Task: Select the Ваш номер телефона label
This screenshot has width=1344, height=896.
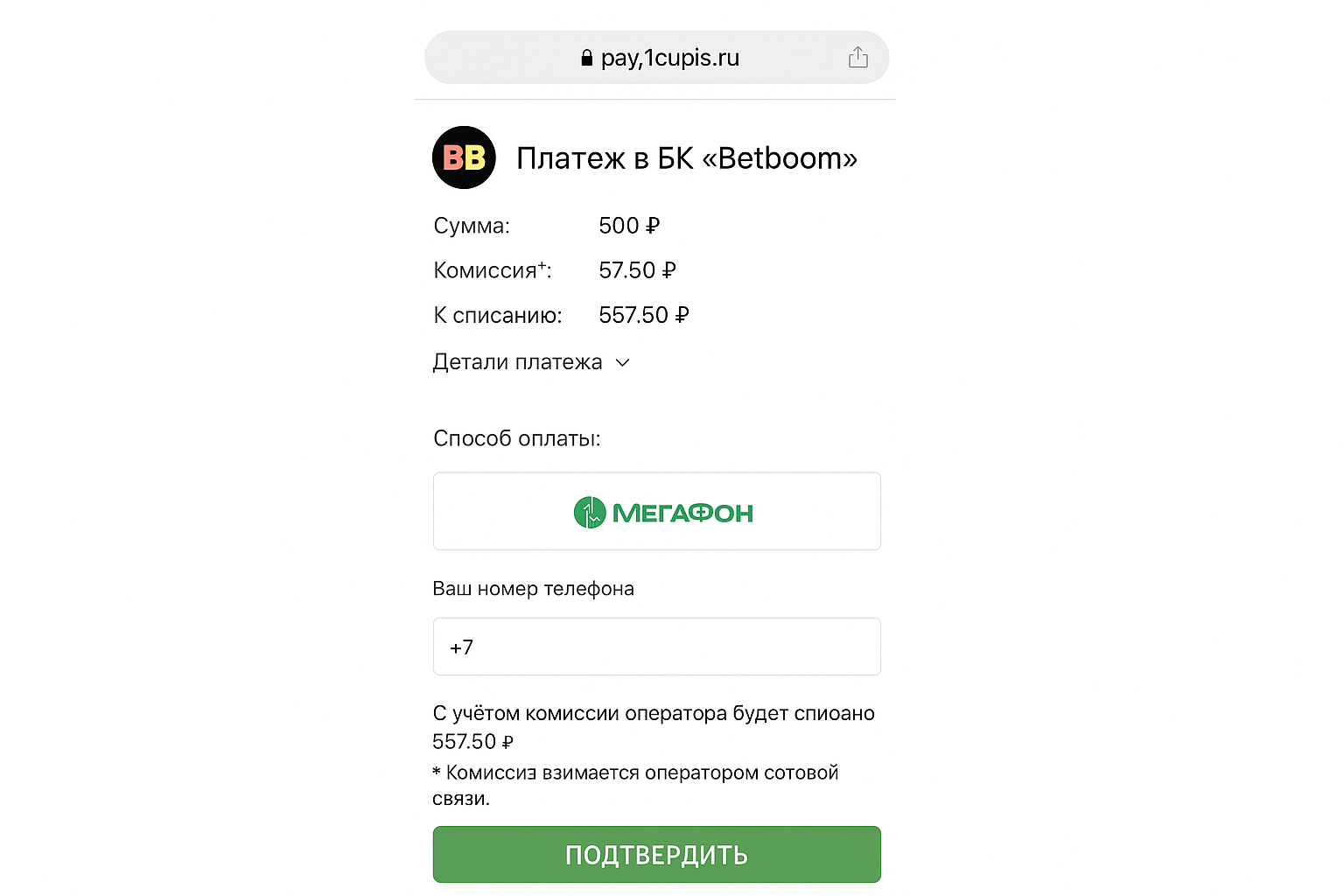Action: [534, 588]
